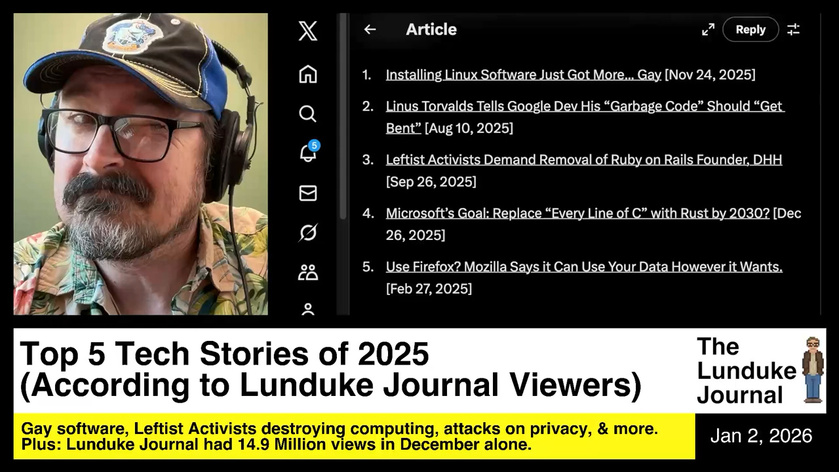This screenshot has height=472, width=839.
Task: Open the Firefox Mozilla data story link
Action: 584,267
